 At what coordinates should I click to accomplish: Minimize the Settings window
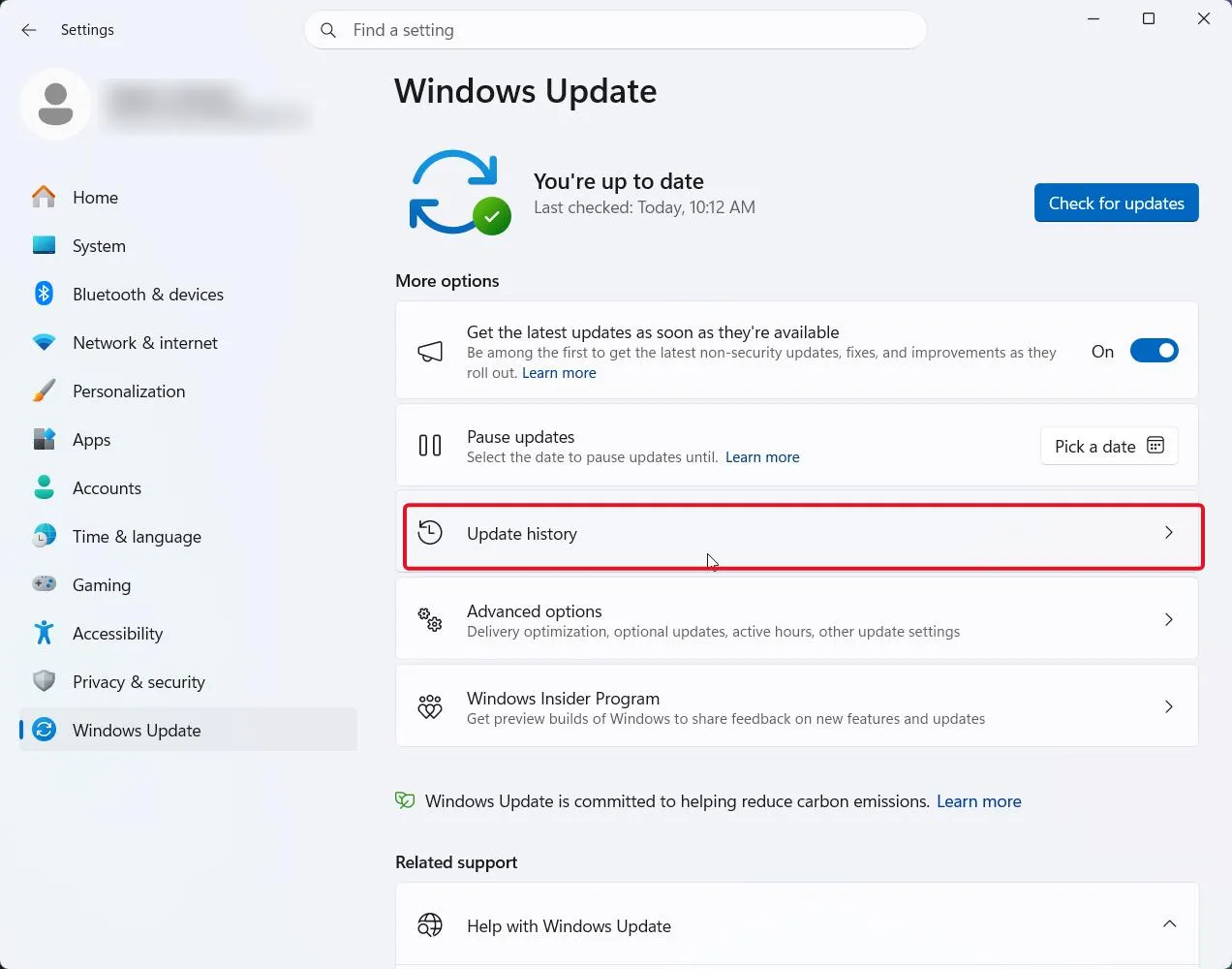click(1093, 18)
